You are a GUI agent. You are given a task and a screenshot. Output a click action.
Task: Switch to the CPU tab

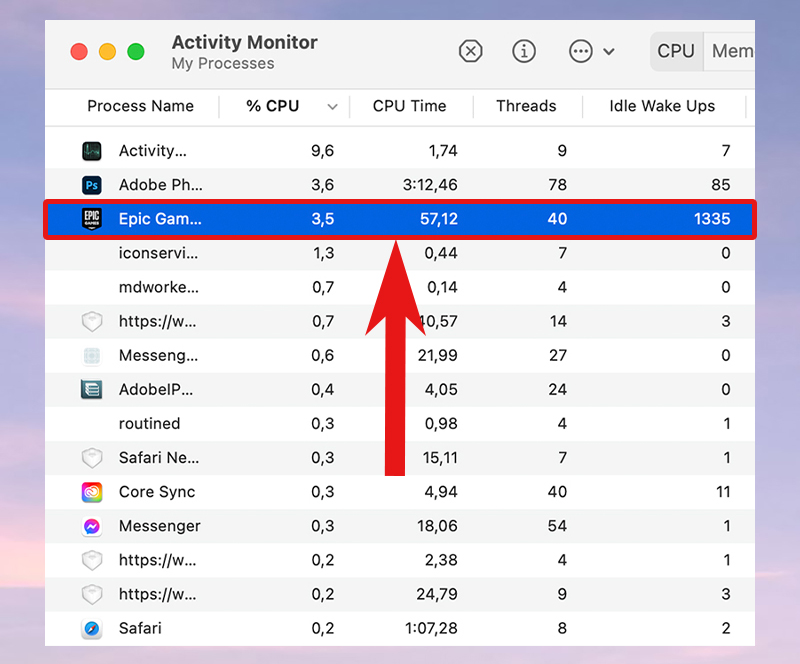676,51
